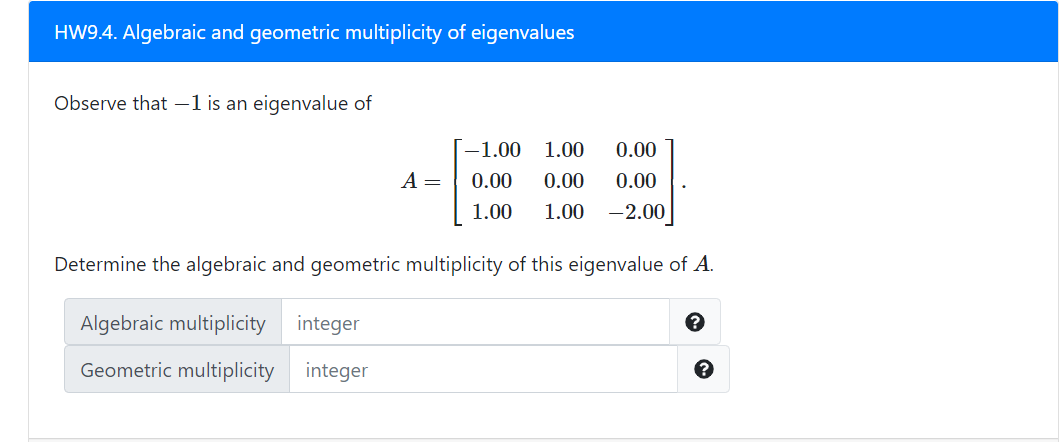This screenshot has height=442, width=1061.
Task: Click the word "eigenvalues" in the header
Action: pyautogui.click(x=525, y=32)
